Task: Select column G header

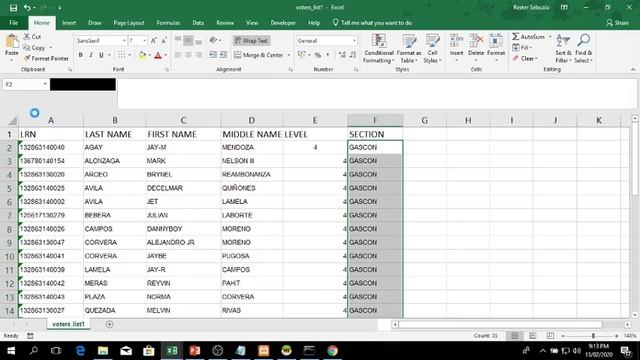Action: 424,120
